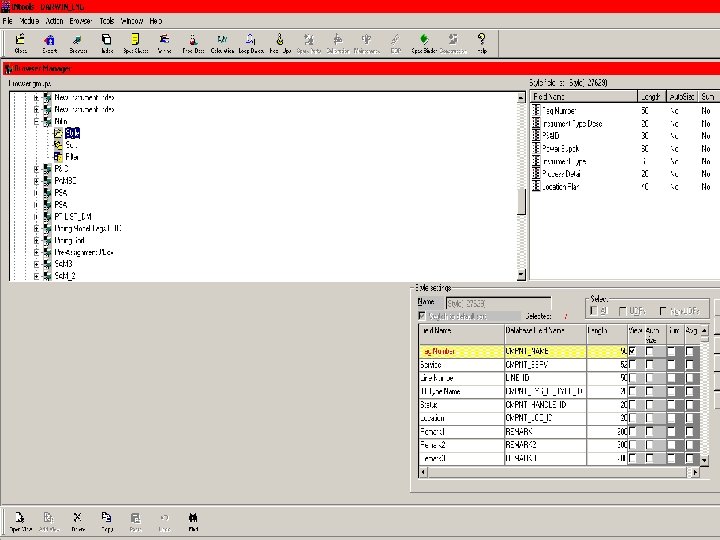Image resolution: width=720 pixels, height=540 pixels.
Task: Check View checkbox for Service row
Action: click(x=633, y=365)
